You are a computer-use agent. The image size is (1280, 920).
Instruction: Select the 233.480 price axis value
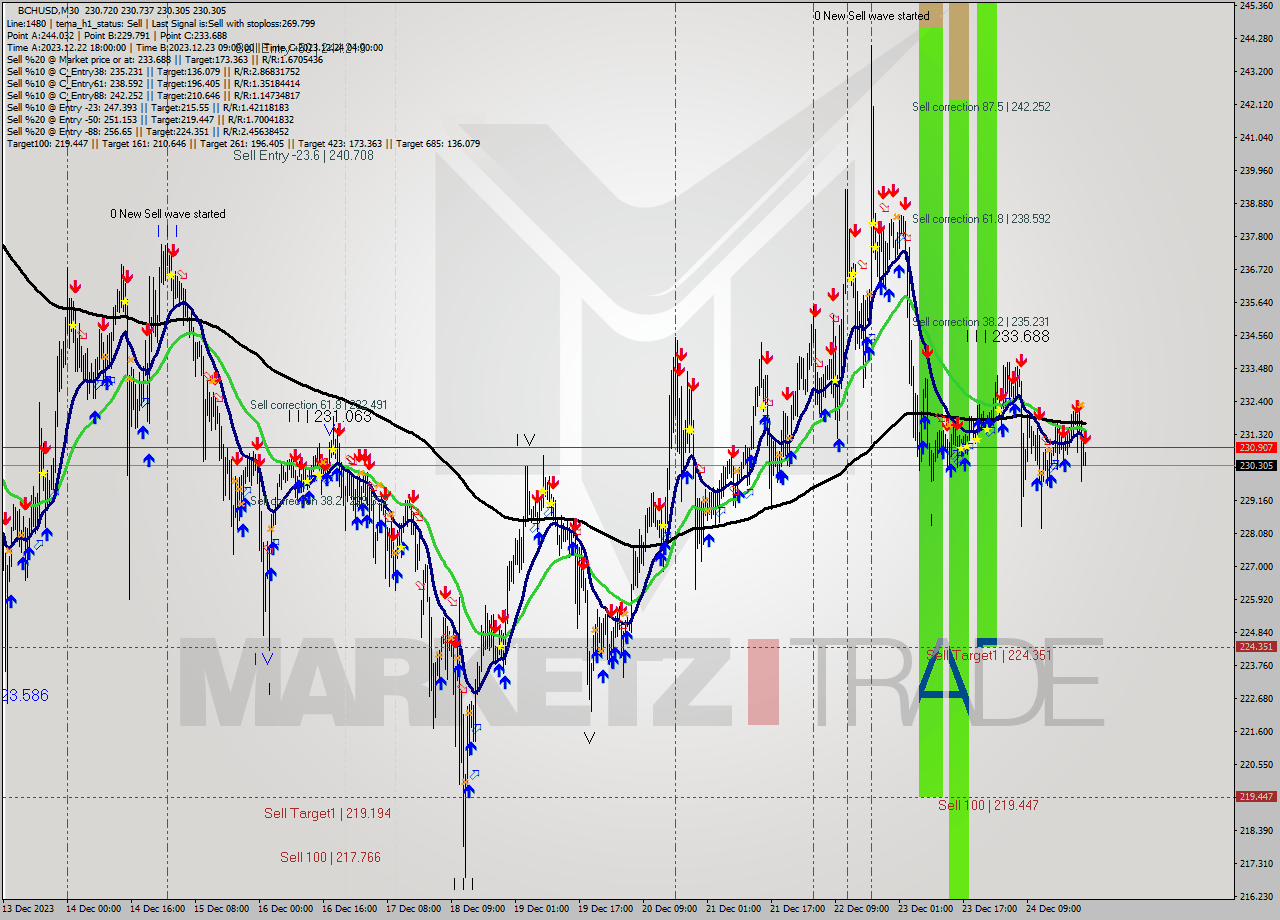[1256, 369]
